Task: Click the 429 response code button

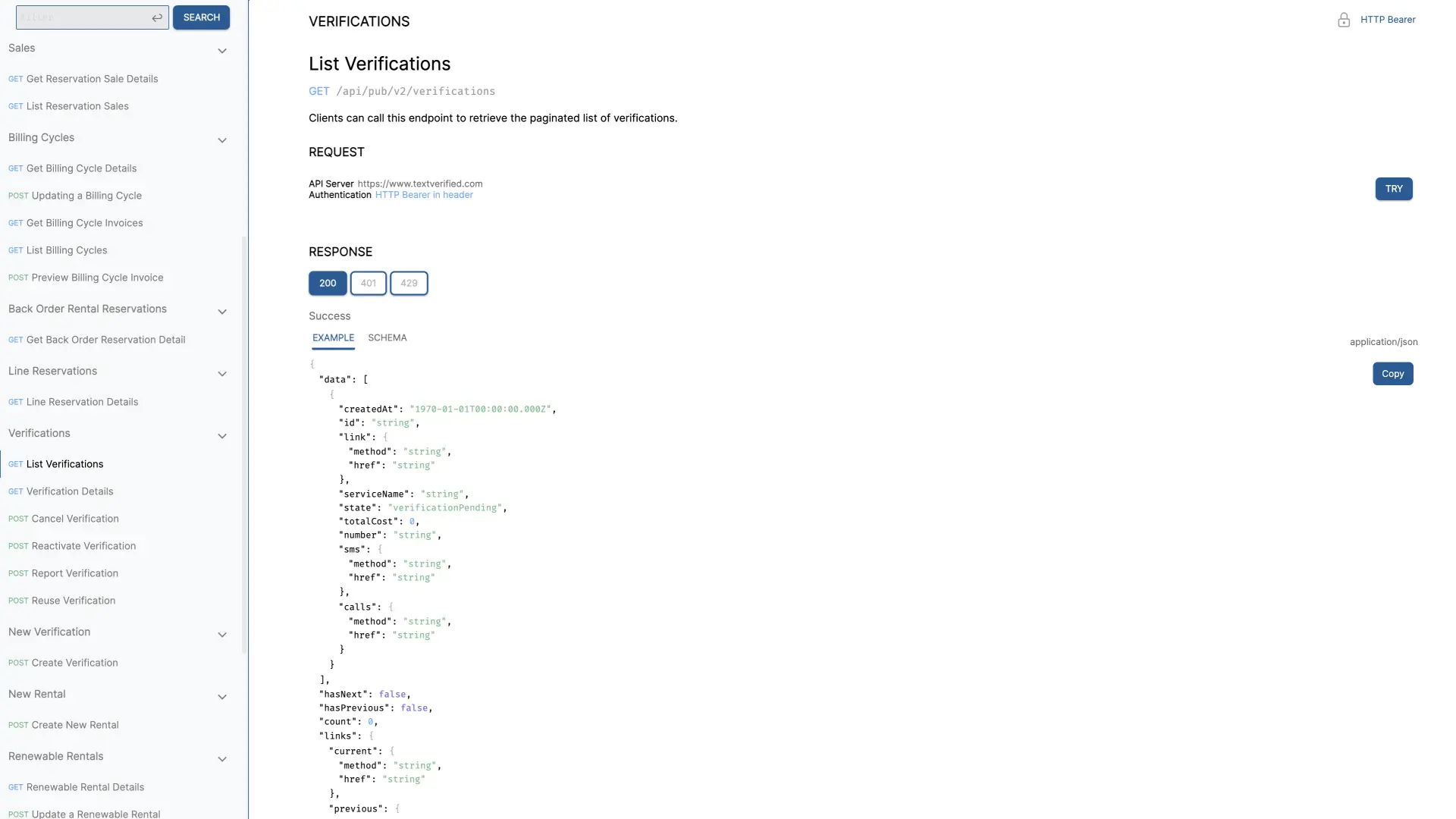Action: click(x=408, y=283)
